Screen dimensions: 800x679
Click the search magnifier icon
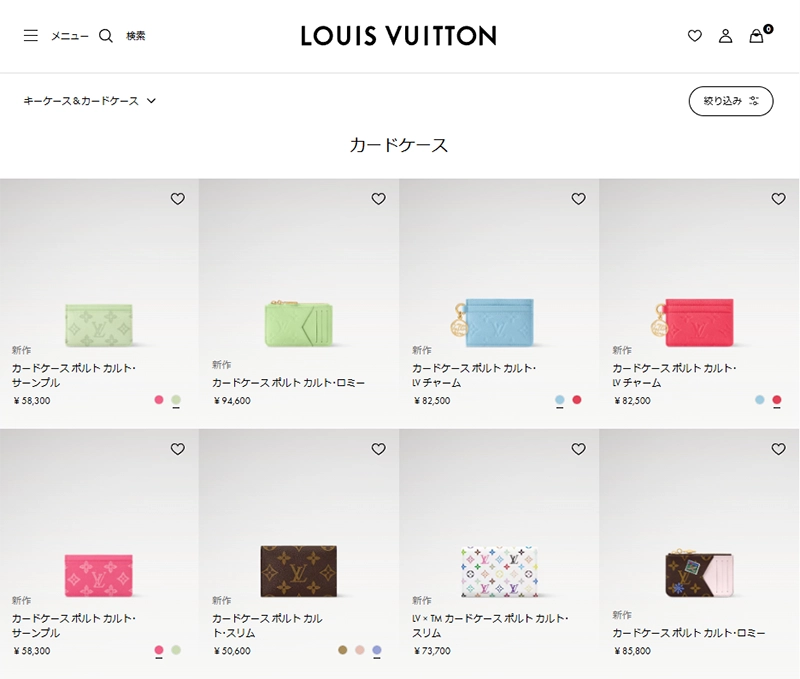pos(106,36)
